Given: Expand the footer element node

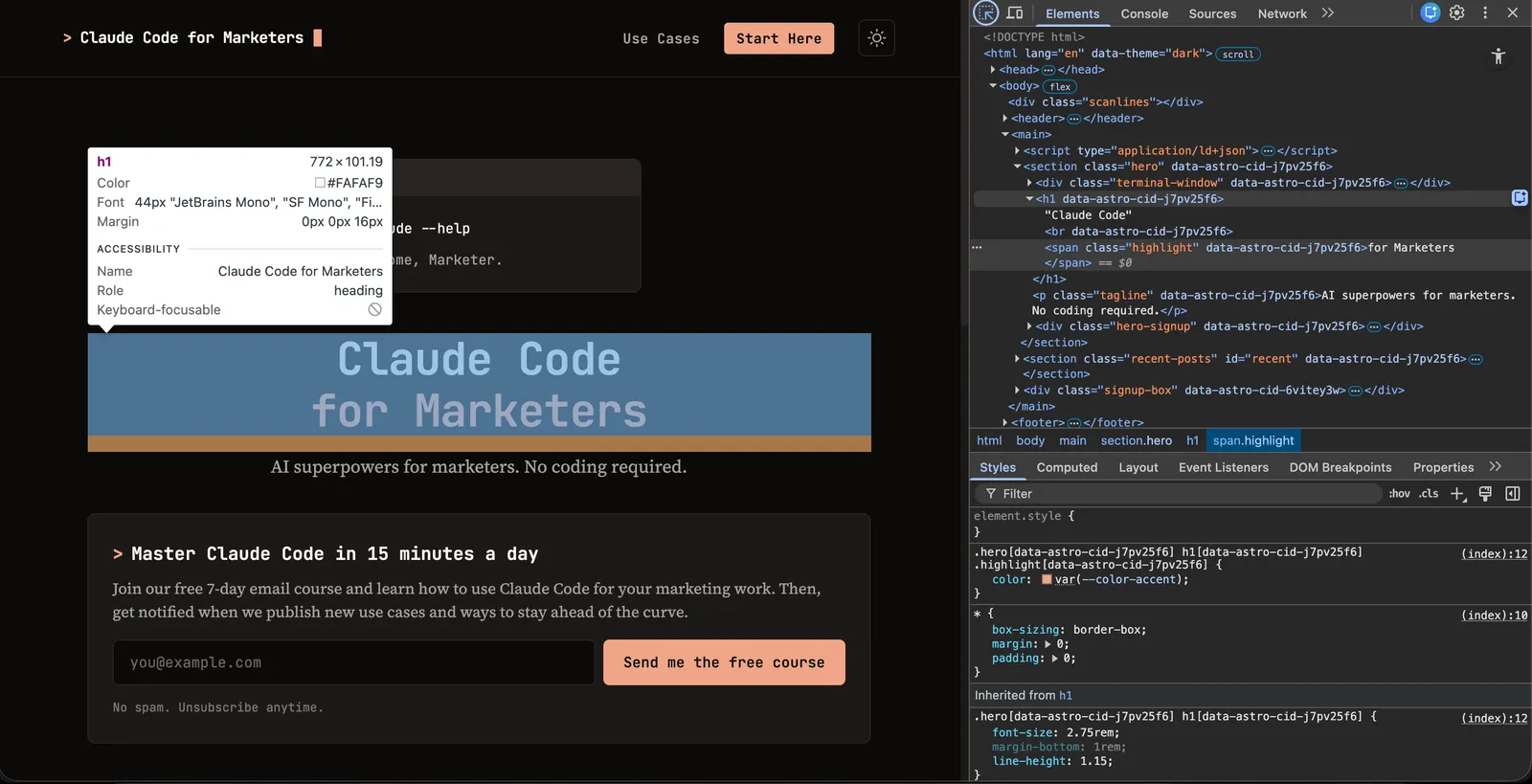Looking at the screenshot, I should 1004,422.
